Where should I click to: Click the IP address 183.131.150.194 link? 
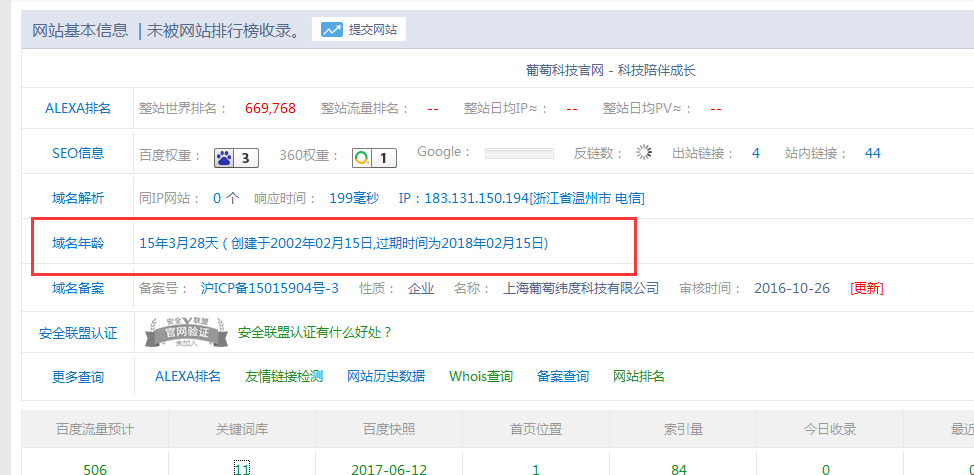[521, 198]
